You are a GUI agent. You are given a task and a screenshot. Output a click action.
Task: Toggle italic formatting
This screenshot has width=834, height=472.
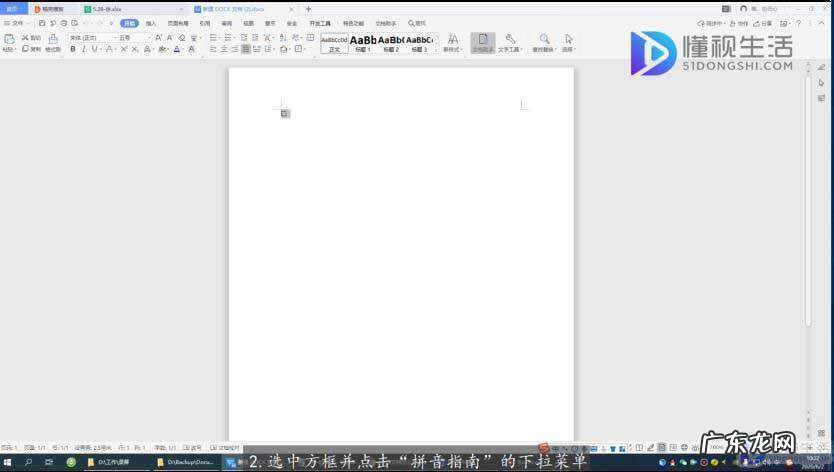(x=84, y=49)
